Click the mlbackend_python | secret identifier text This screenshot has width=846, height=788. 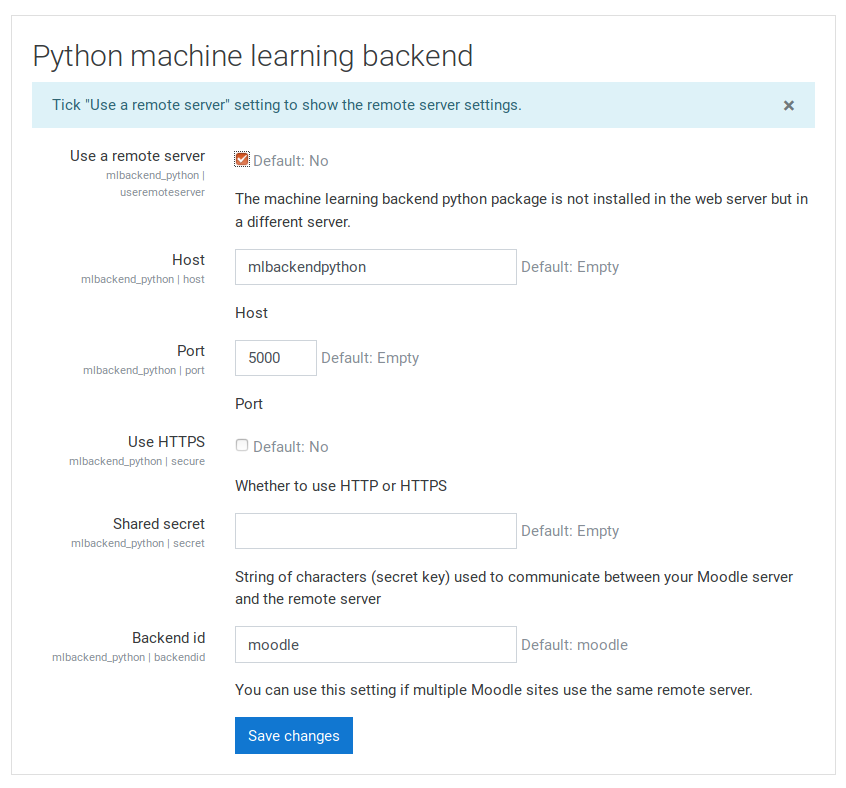tap(138, 543)
